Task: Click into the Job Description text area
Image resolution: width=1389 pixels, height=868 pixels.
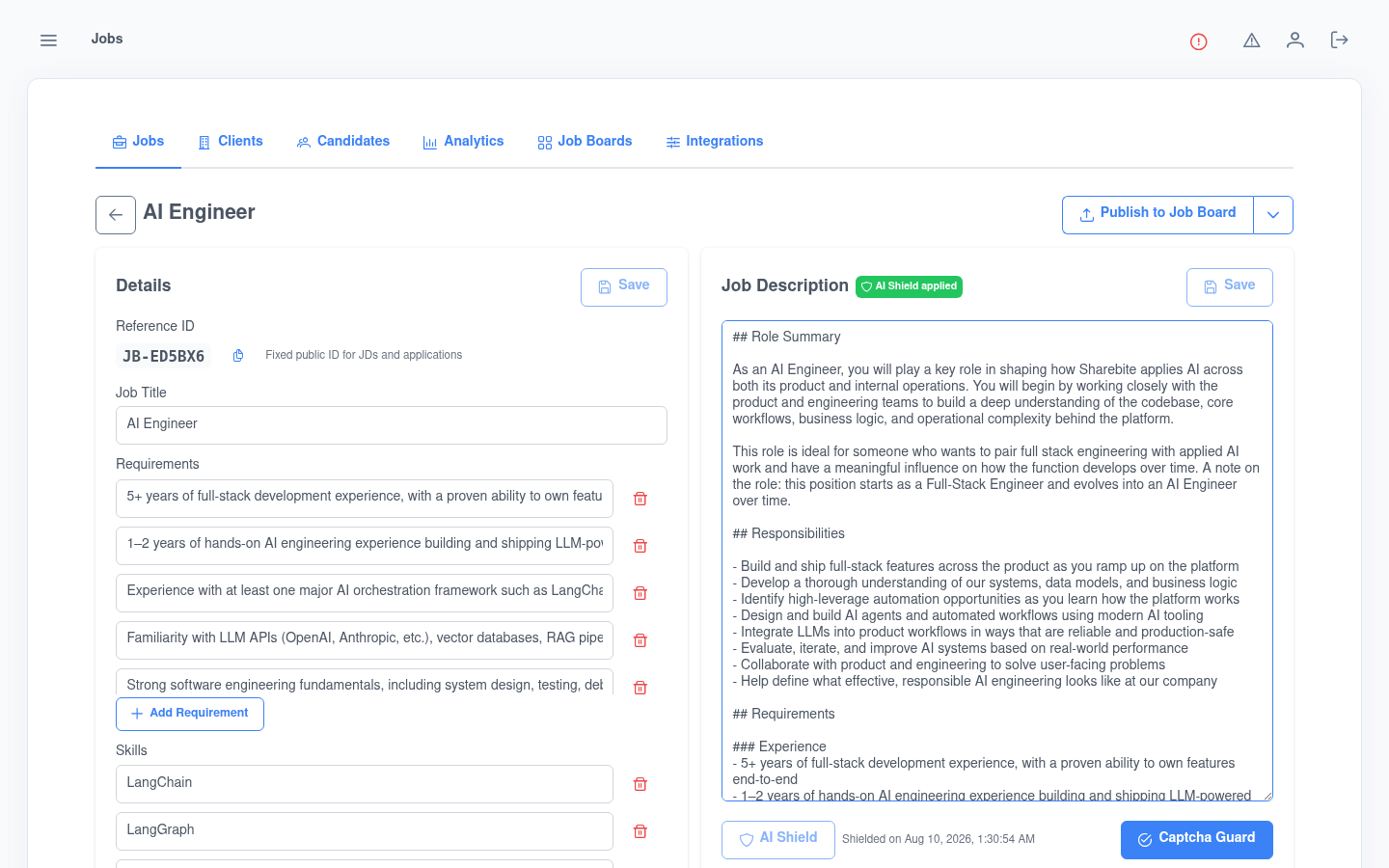Action: pos(997,561)
